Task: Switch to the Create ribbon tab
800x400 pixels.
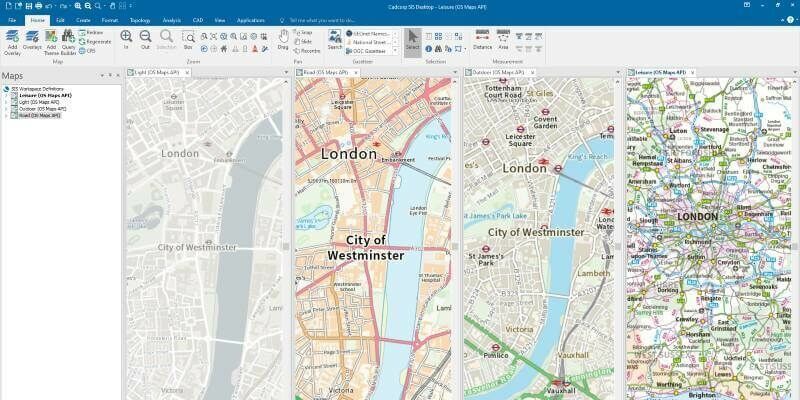Action: pos(83,20)
